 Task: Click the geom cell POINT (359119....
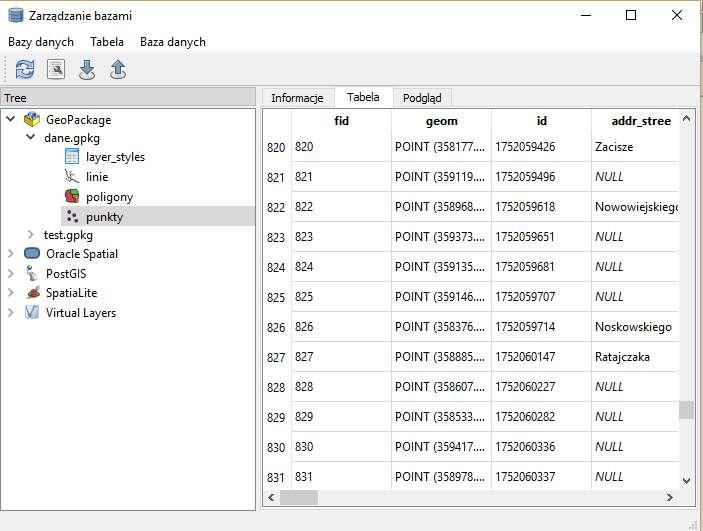click(x=441, y=177)
